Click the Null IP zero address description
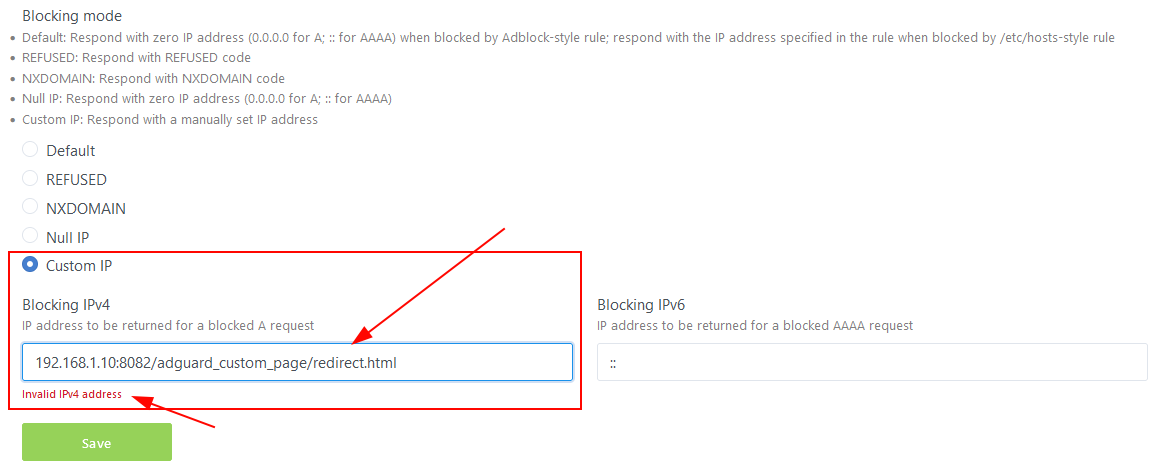 (x=207, y=99)
